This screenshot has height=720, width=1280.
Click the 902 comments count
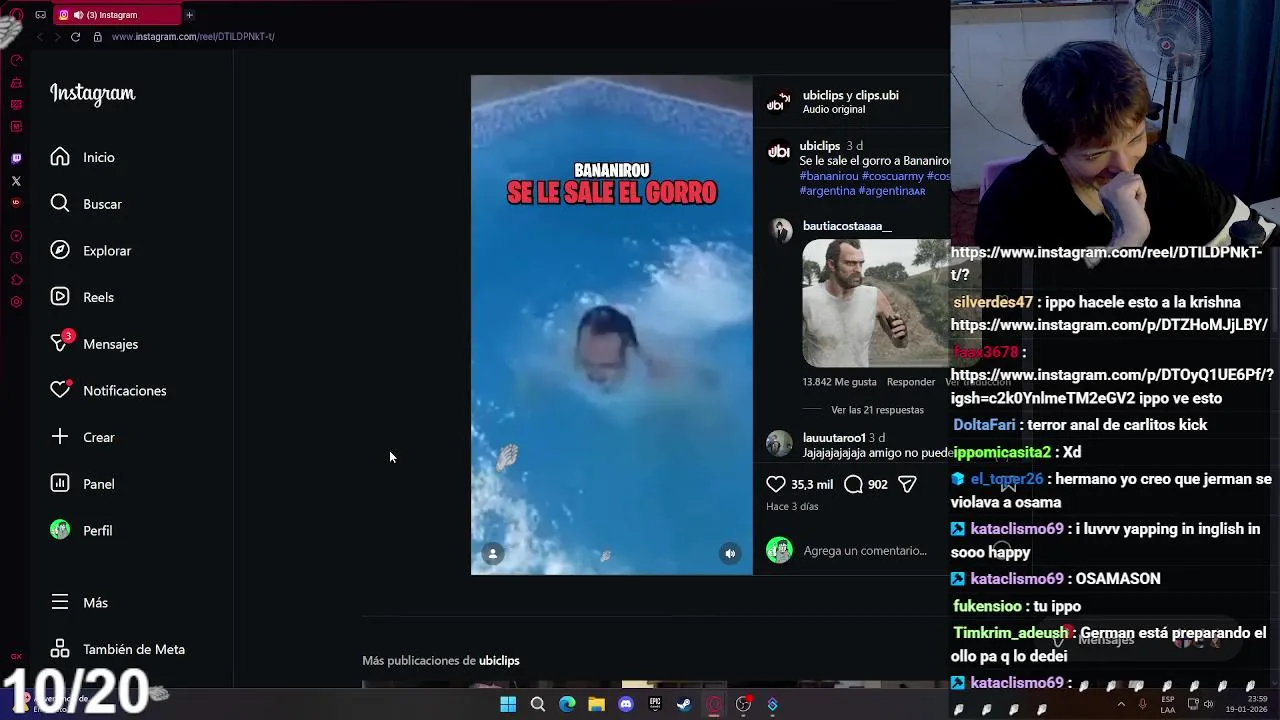click(878, 484)
